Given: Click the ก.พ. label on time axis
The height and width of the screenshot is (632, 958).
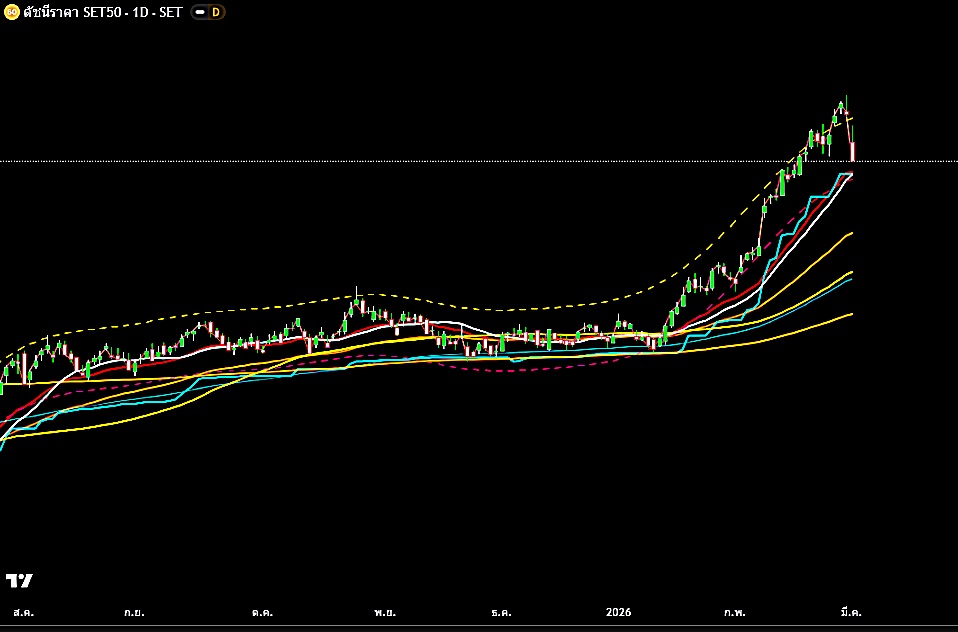Looking at the screenshot, I should (x=735, y=612).
